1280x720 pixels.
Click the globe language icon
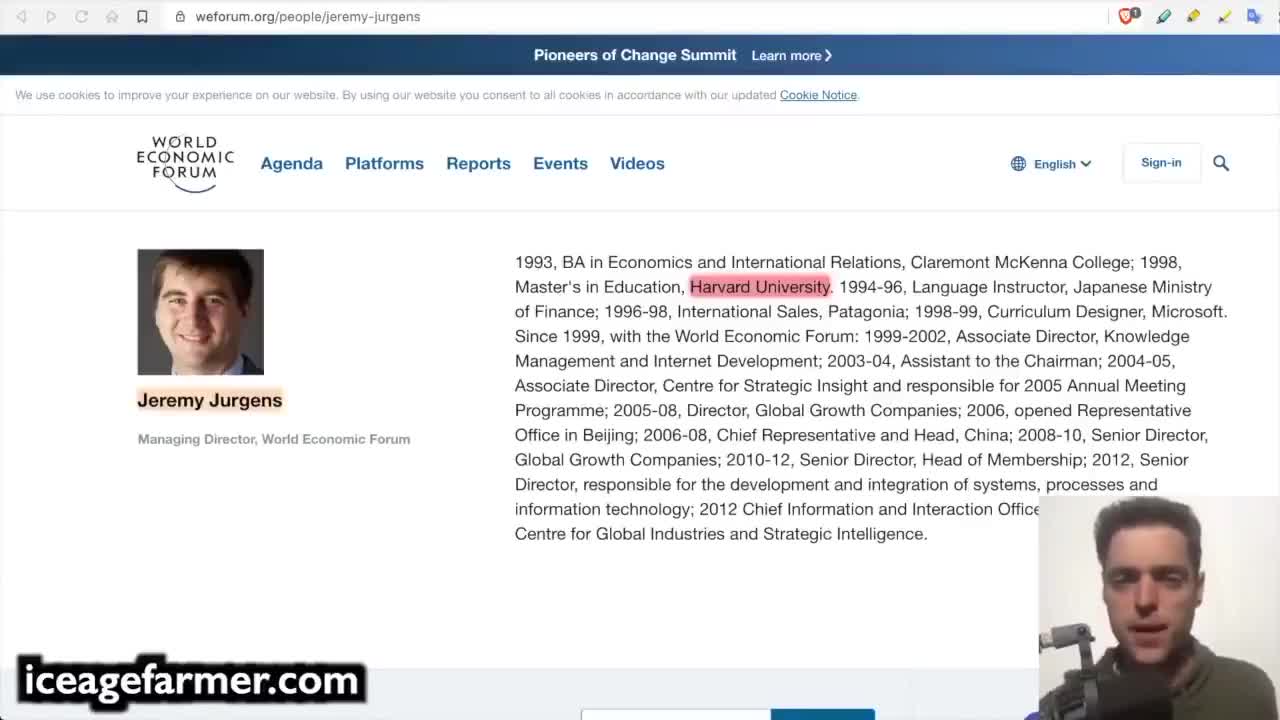click(1018, 164)
